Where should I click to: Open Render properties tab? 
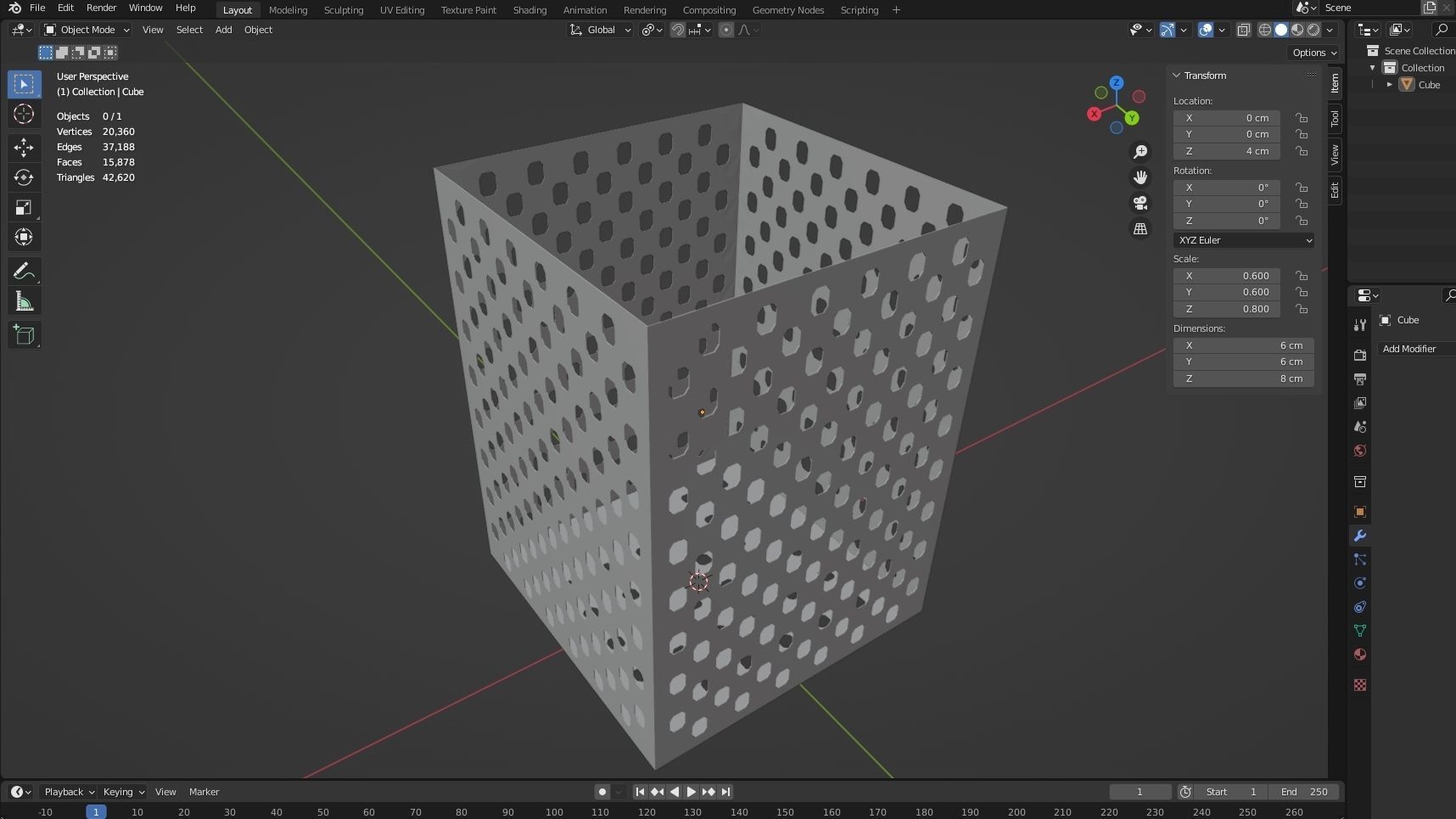click(x=1360, y=355)
